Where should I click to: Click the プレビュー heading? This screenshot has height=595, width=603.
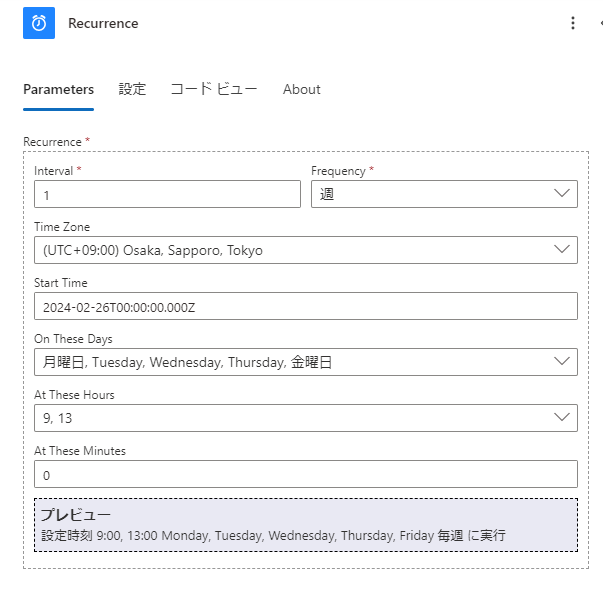[x=75, y=514]
